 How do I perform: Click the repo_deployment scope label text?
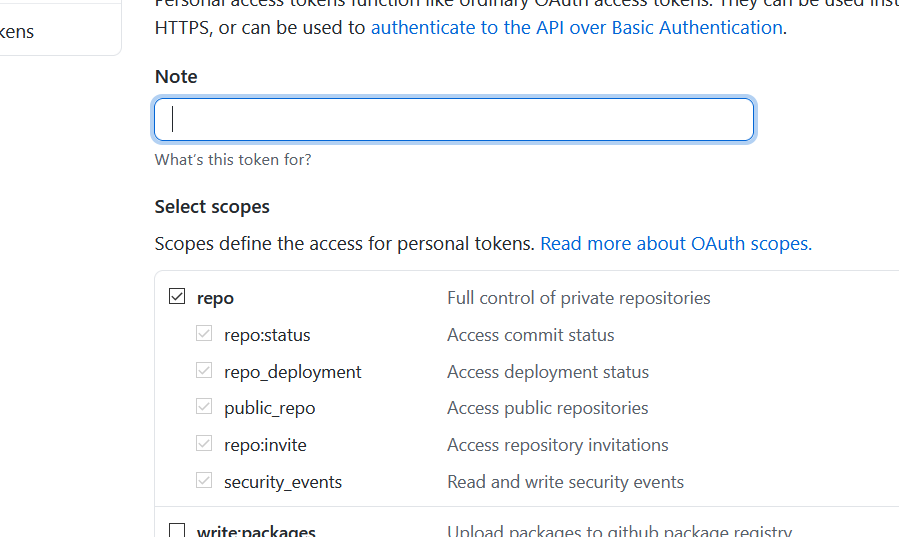tap(293, 372)
